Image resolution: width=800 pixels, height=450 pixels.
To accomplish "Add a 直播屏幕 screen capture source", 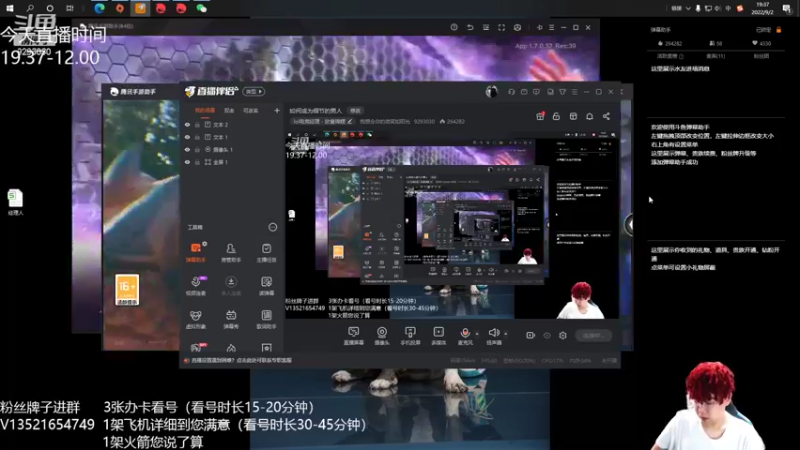I will pyautogui.click(x=354, y=336).
